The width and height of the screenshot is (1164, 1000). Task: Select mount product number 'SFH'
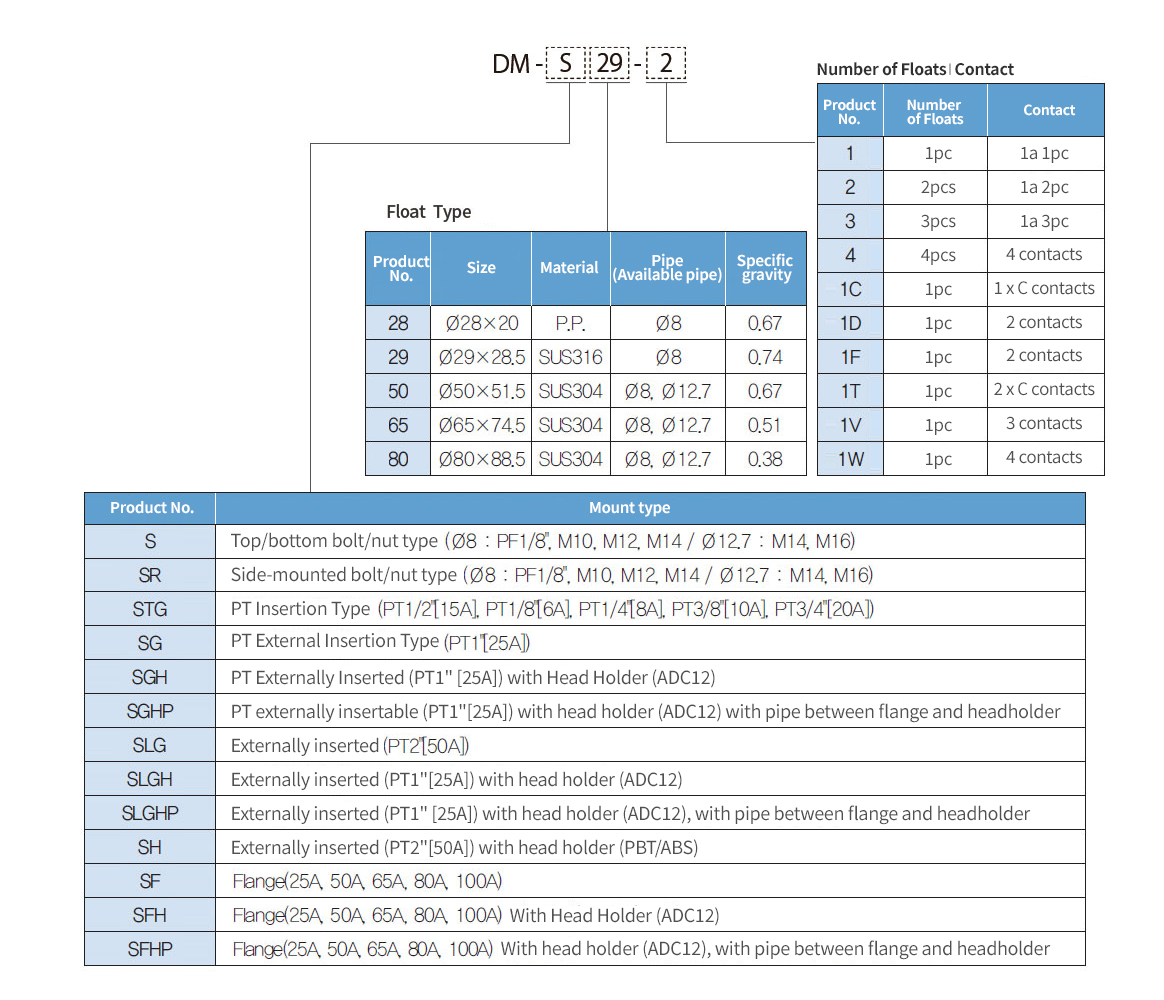[x=150, y=915]
